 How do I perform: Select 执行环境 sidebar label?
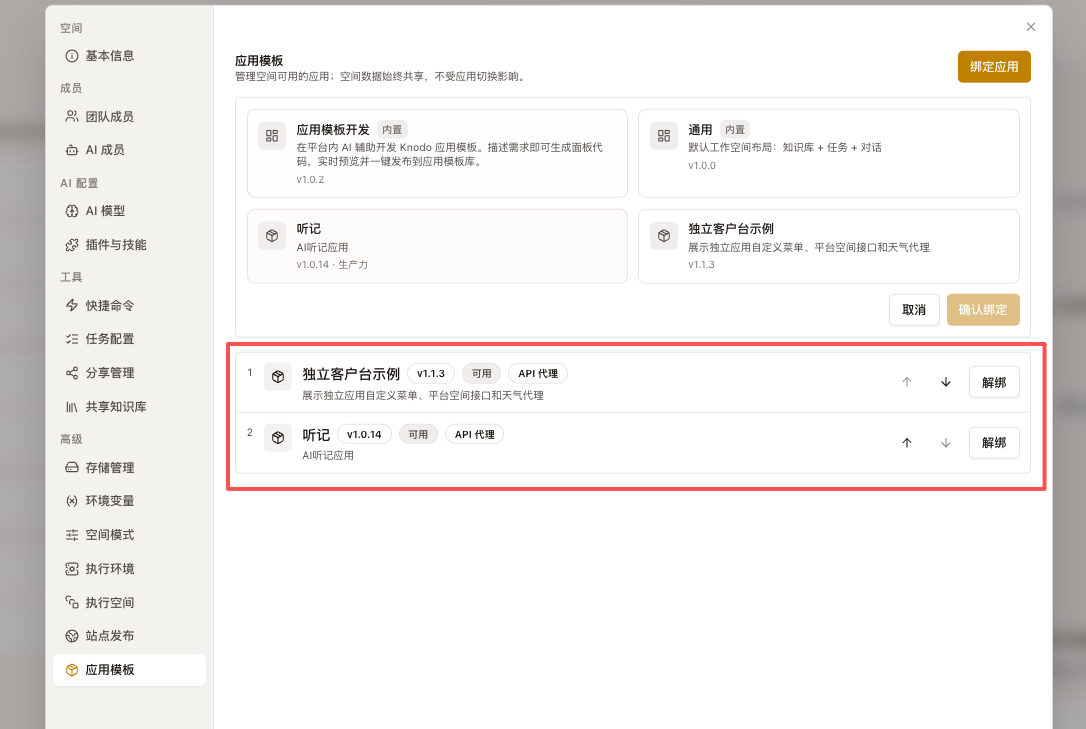click(x=109, y=568)
